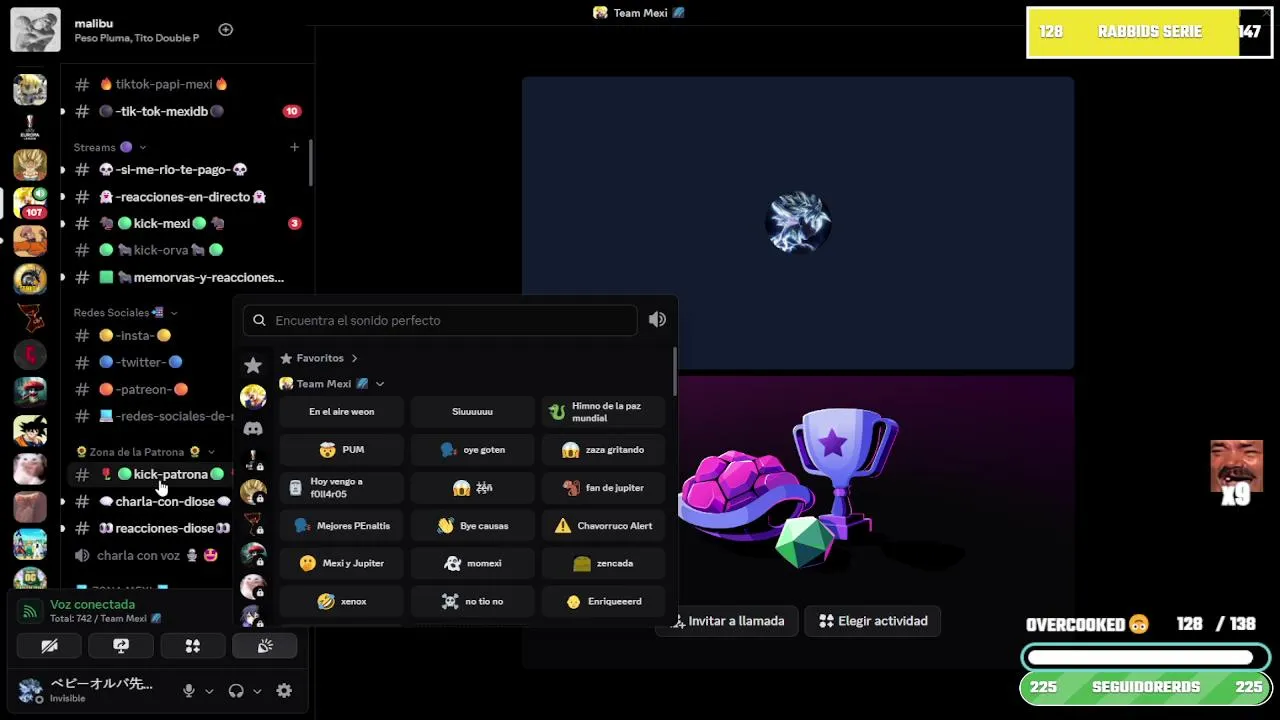Start screen share in voice panel
The width and height of the screenshot is (1280, 720).
coord(121,646)
